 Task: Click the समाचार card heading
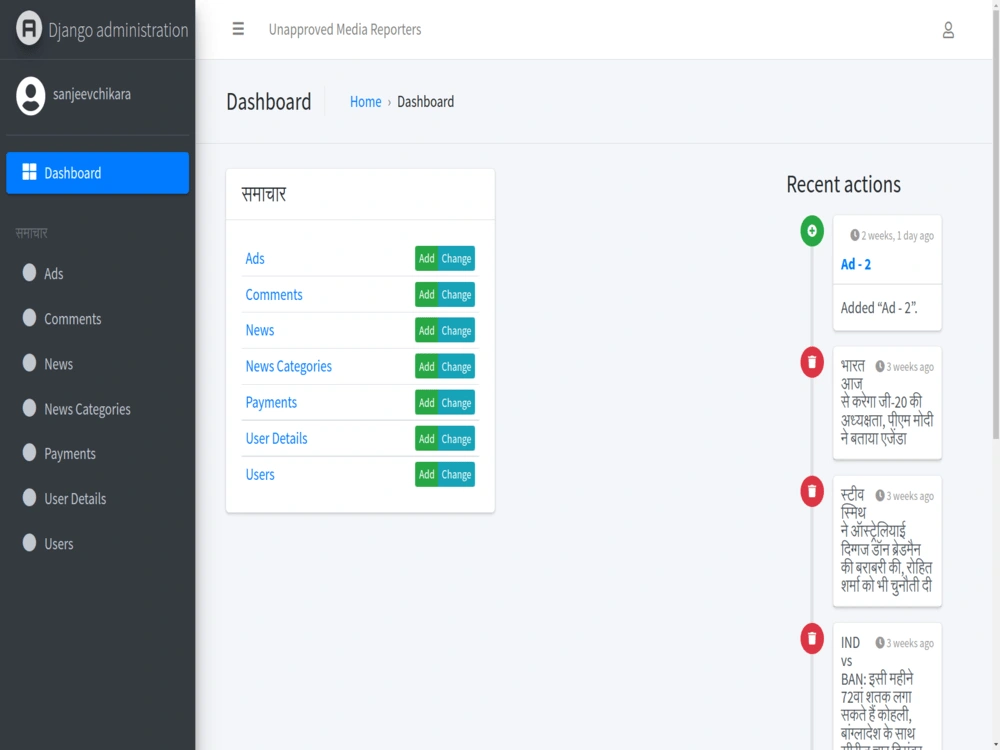pos(263,194)
